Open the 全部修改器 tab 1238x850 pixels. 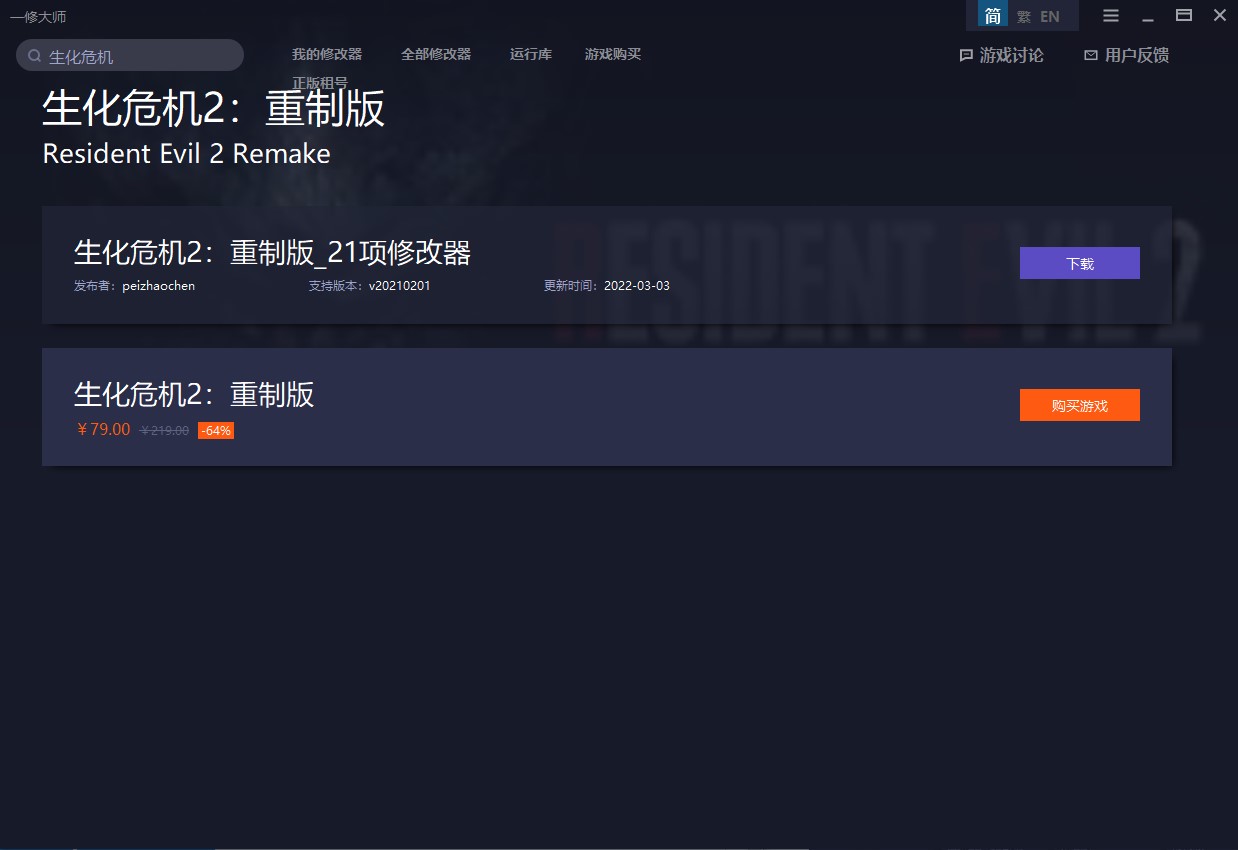coord(436,54)
